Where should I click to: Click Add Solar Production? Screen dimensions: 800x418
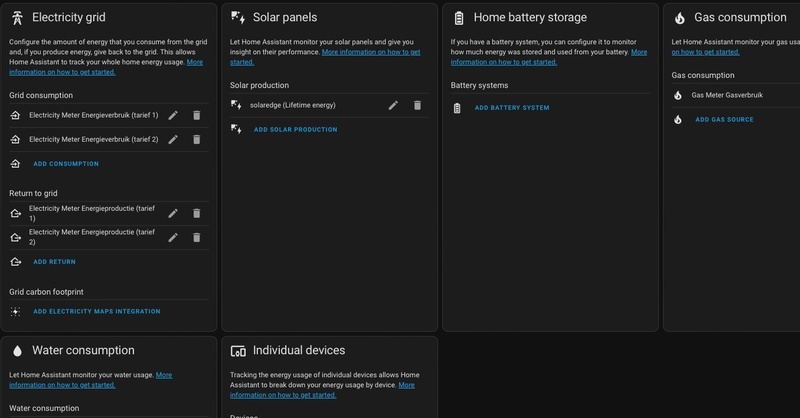[295, 130]
